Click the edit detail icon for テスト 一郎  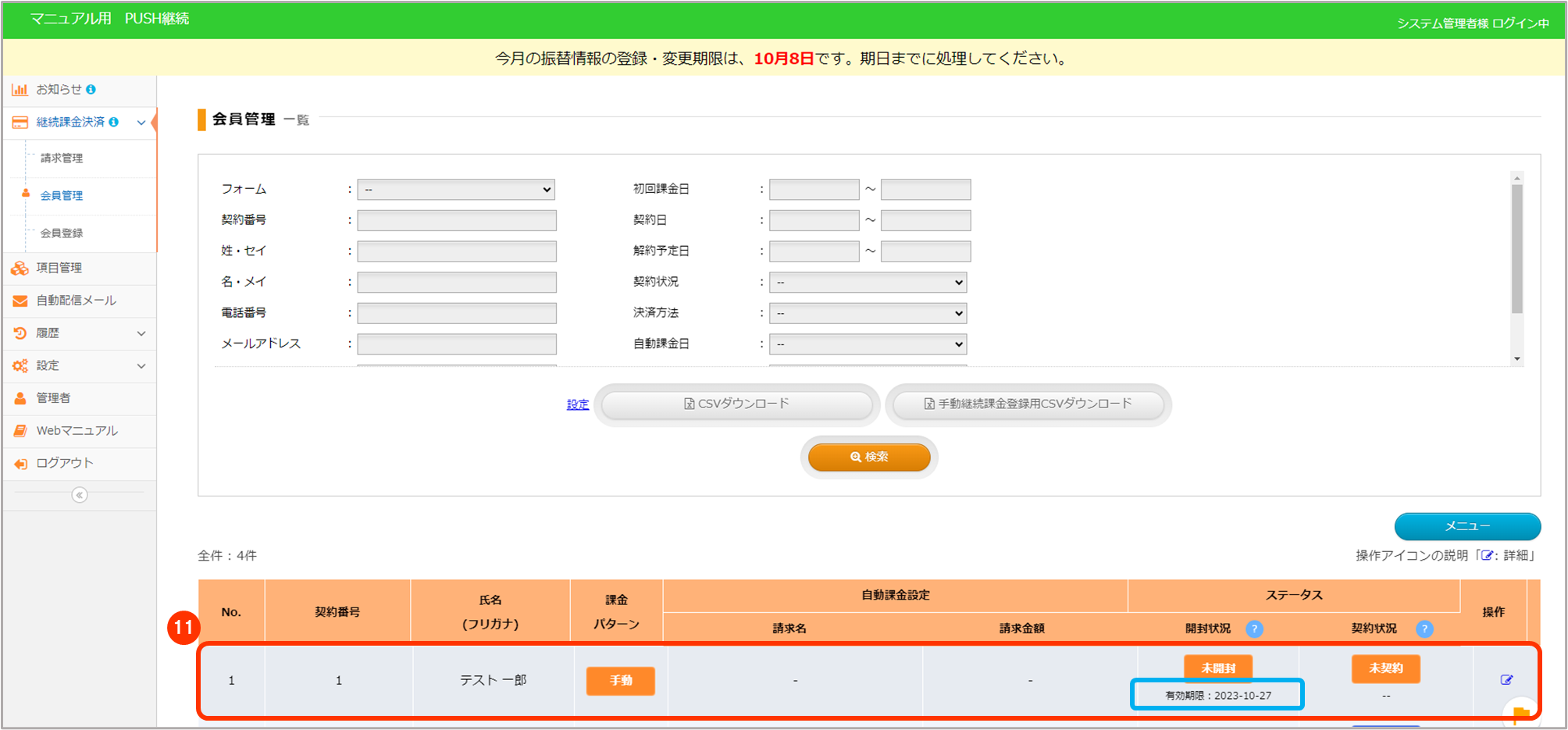coord(1506,680)
